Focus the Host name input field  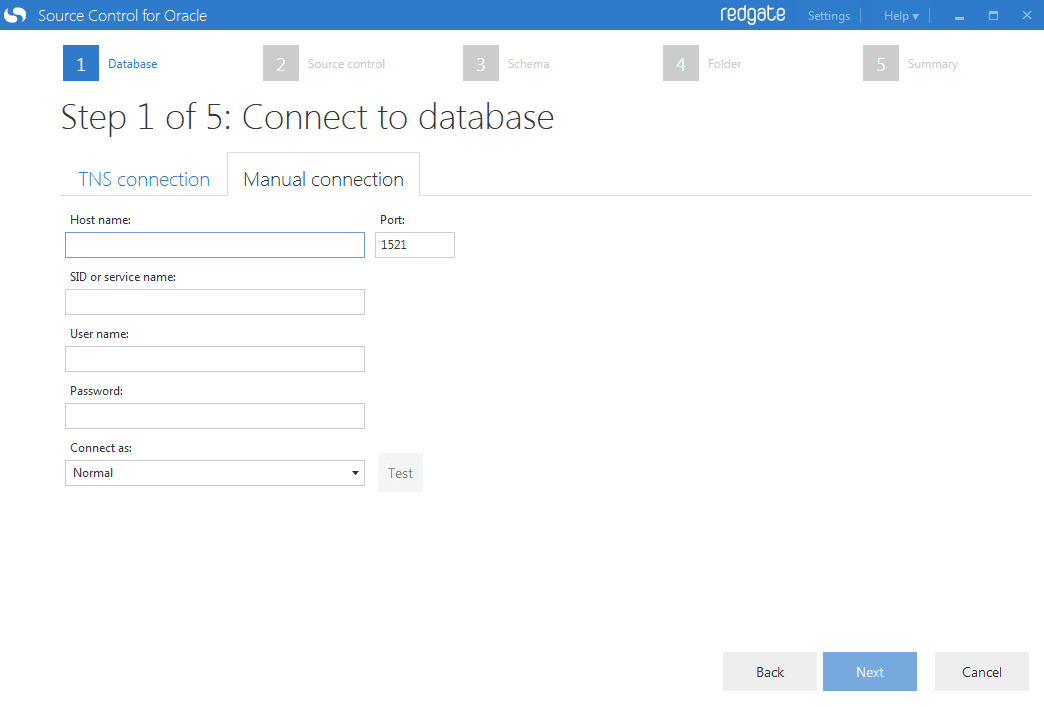point(215,245)
